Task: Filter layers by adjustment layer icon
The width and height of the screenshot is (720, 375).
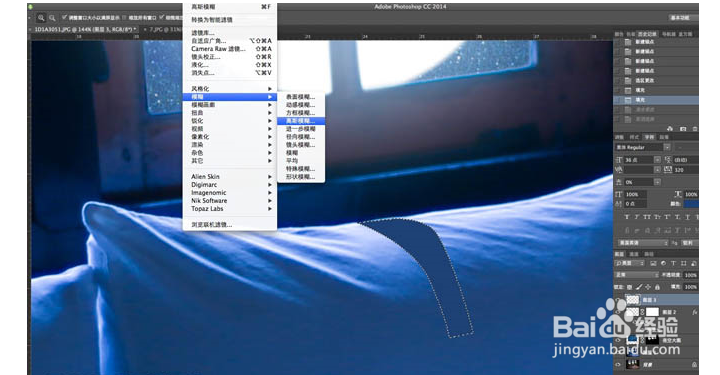Action: [x=663, y=263]
